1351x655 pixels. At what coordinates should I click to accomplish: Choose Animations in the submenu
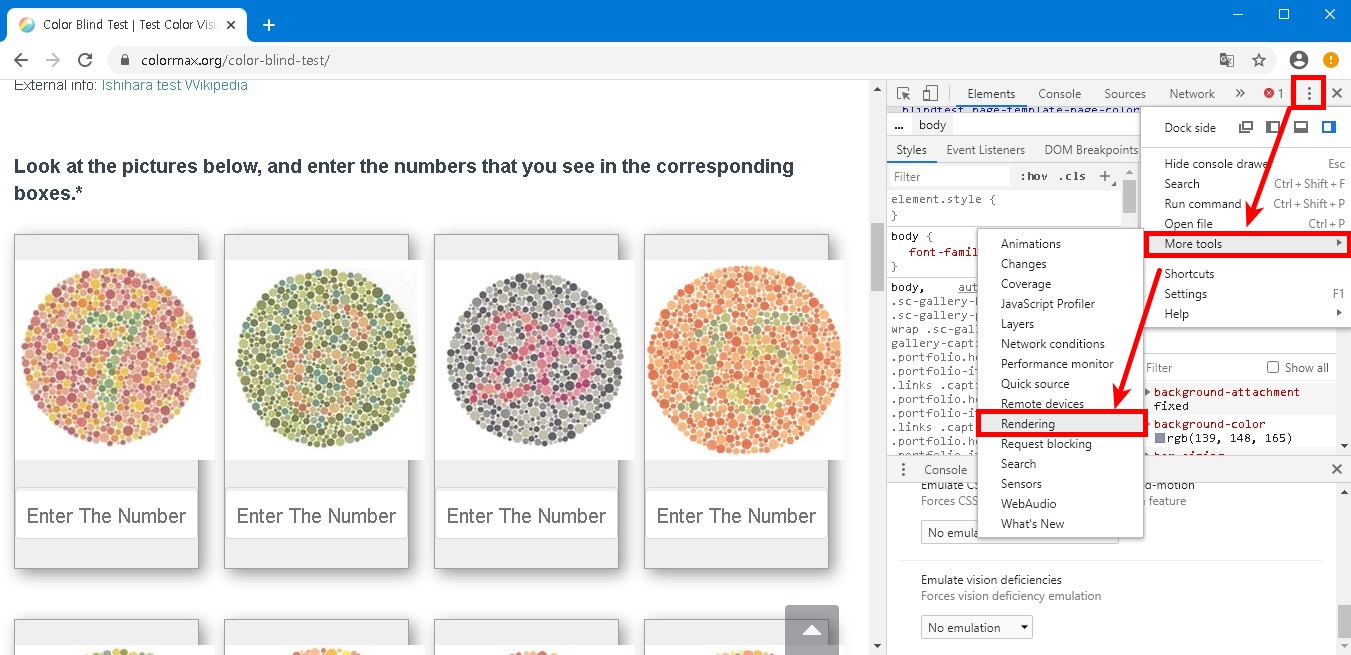(1061, 244)
